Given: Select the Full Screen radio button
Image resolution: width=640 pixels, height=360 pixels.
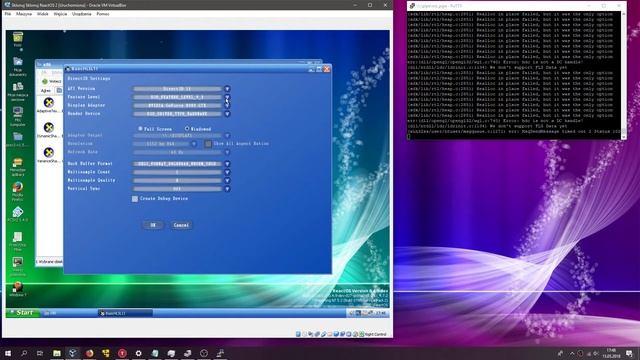Looking at the screenshot, I should click(x=140, y=129).
